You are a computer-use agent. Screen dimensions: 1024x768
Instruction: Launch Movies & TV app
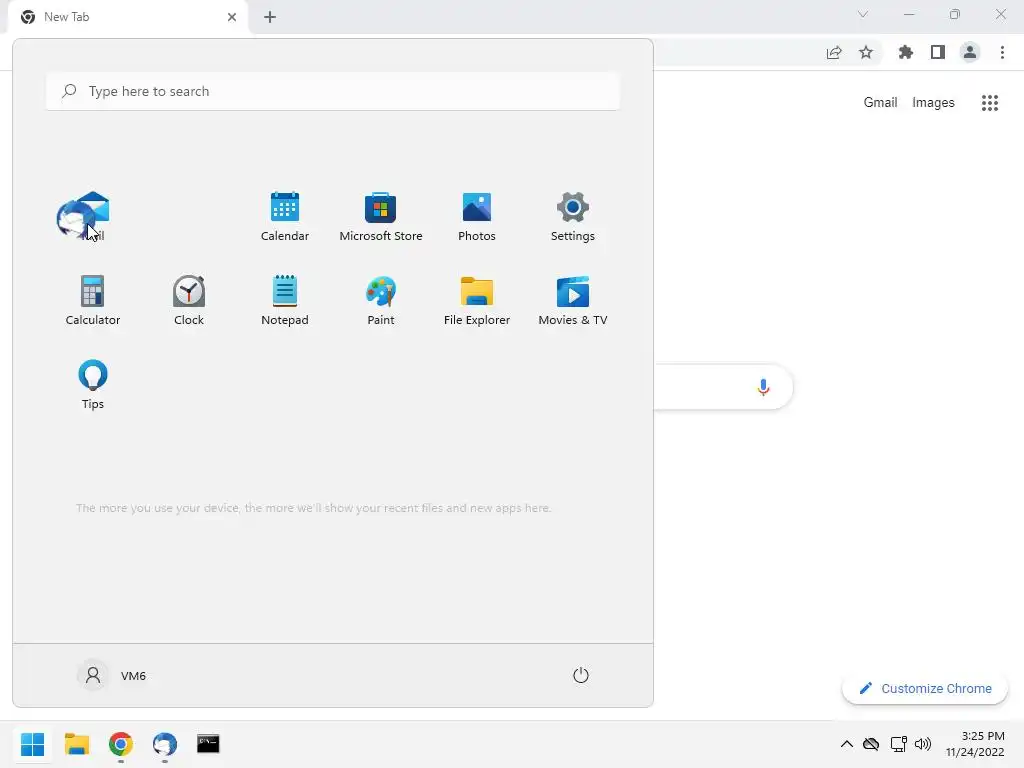coord(573,300)
